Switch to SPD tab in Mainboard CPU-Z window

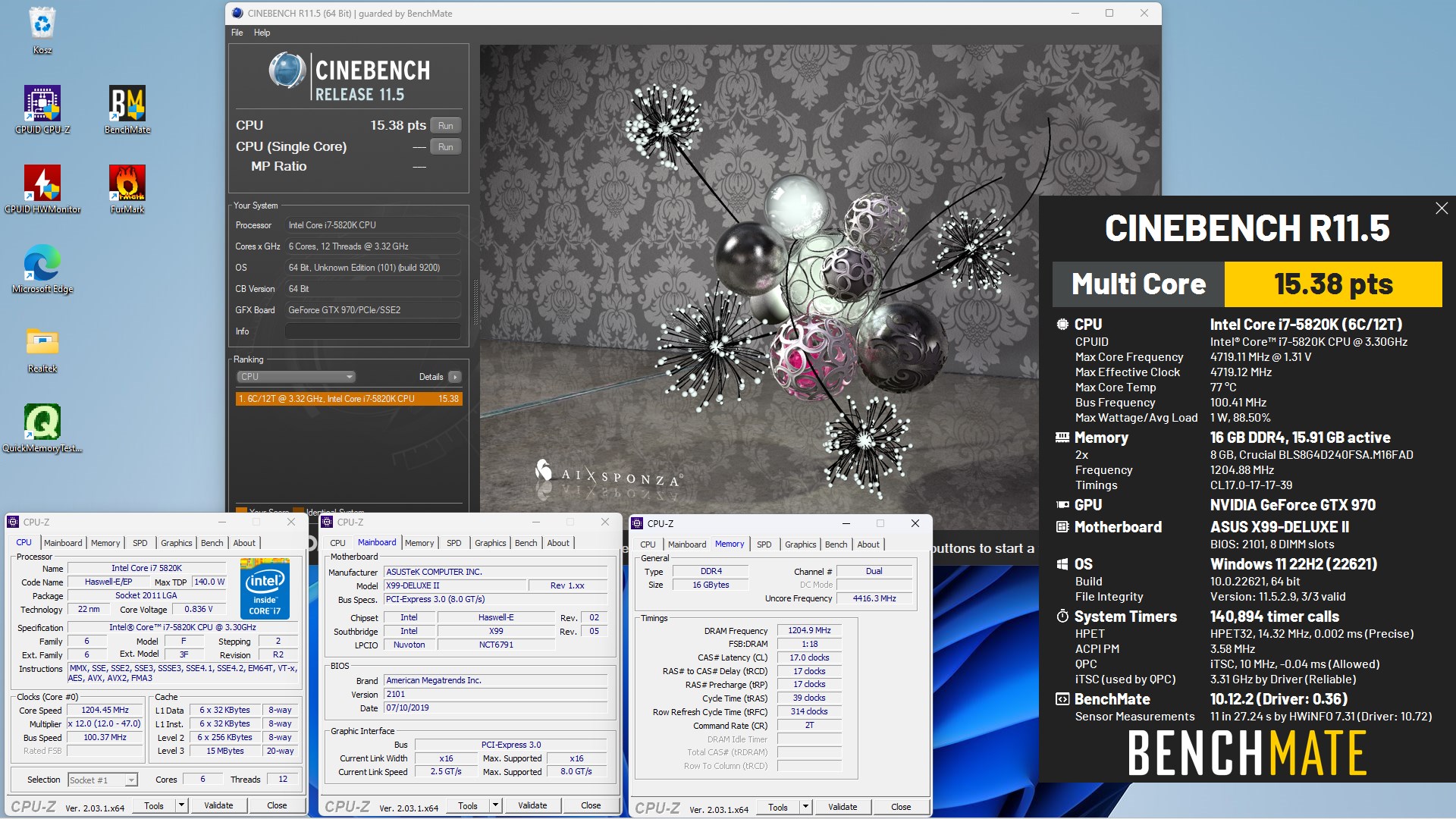(454, 543)
